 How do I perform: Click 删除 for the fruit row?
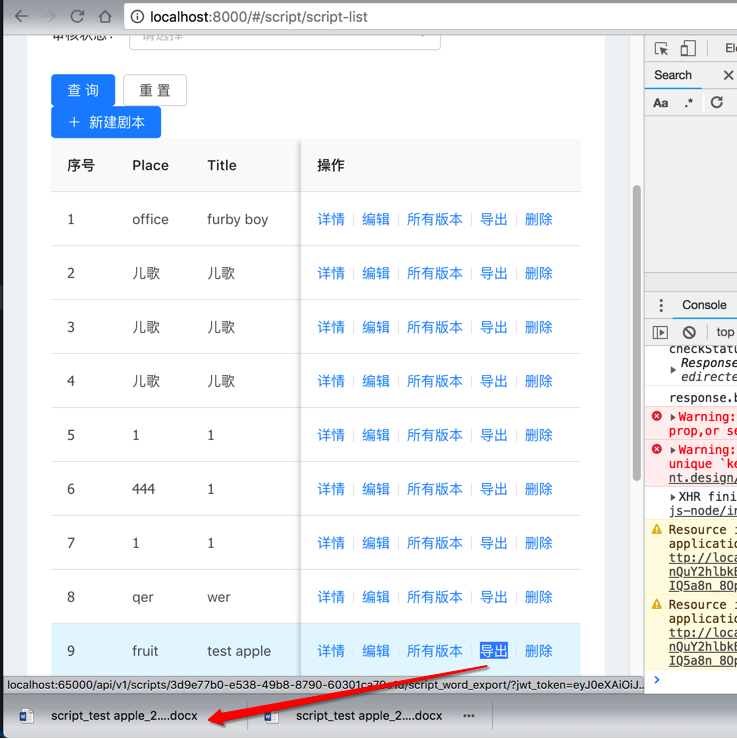[538, 651]
